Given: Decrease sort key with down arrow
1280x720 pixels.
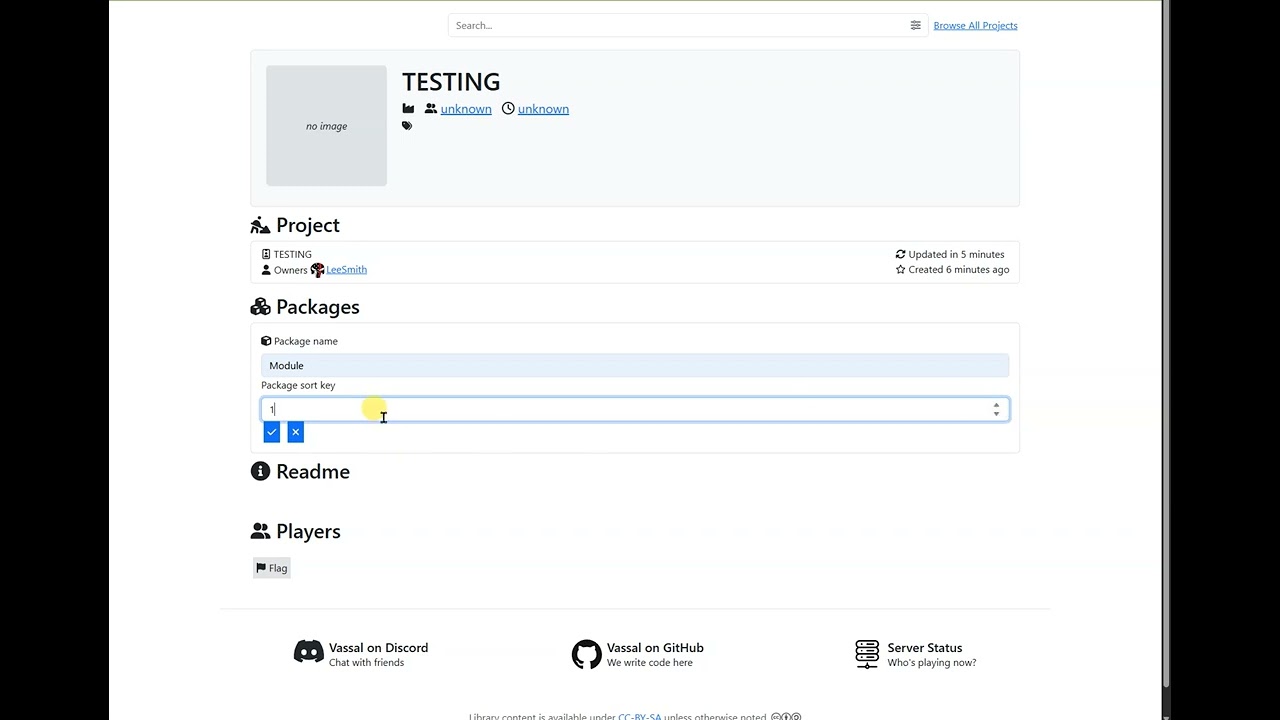Looking at the screenshot, I should 996,414.
